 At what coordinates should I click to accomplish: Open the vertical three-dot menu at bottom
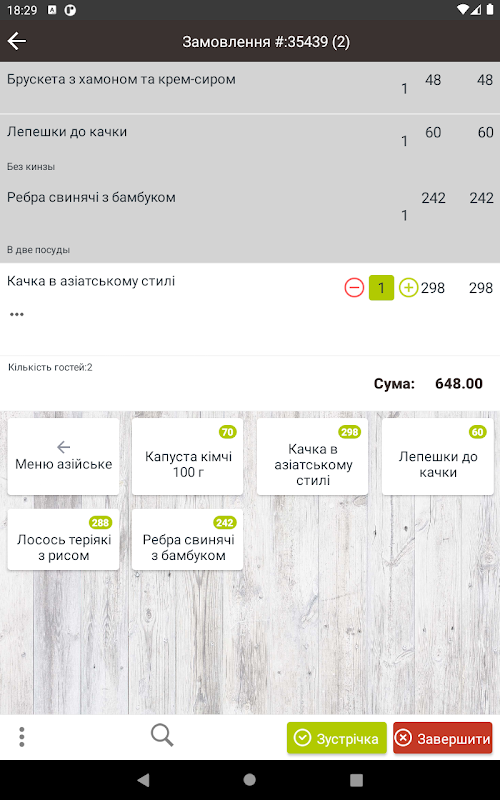tap(21, 737)
